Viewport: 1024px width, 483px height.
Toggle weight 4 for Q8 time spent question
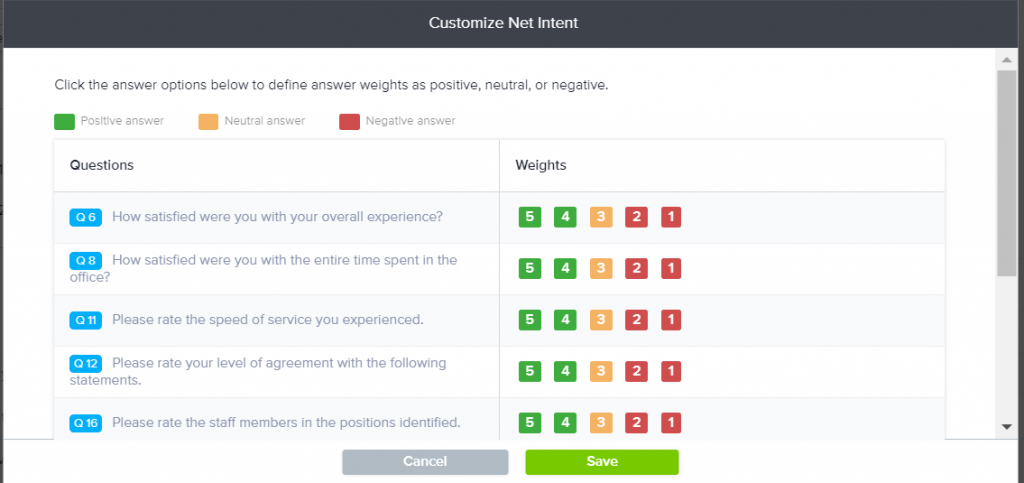pos(565,268)
